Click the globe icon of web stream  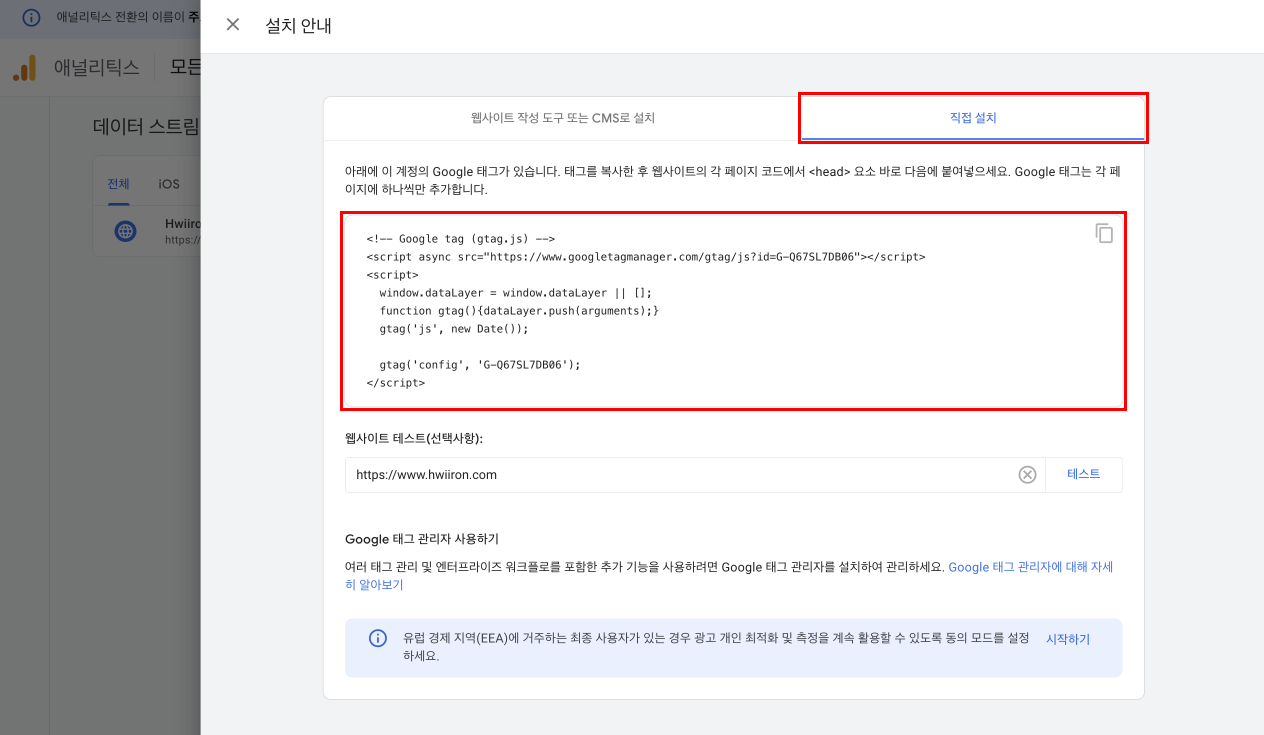coord(125,231)
